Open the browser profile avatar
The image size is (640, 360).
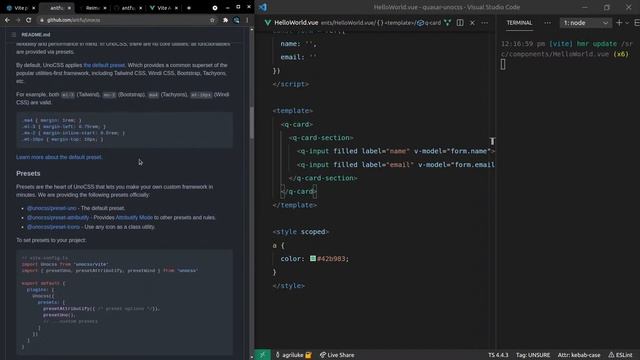[x=236, y=20]
